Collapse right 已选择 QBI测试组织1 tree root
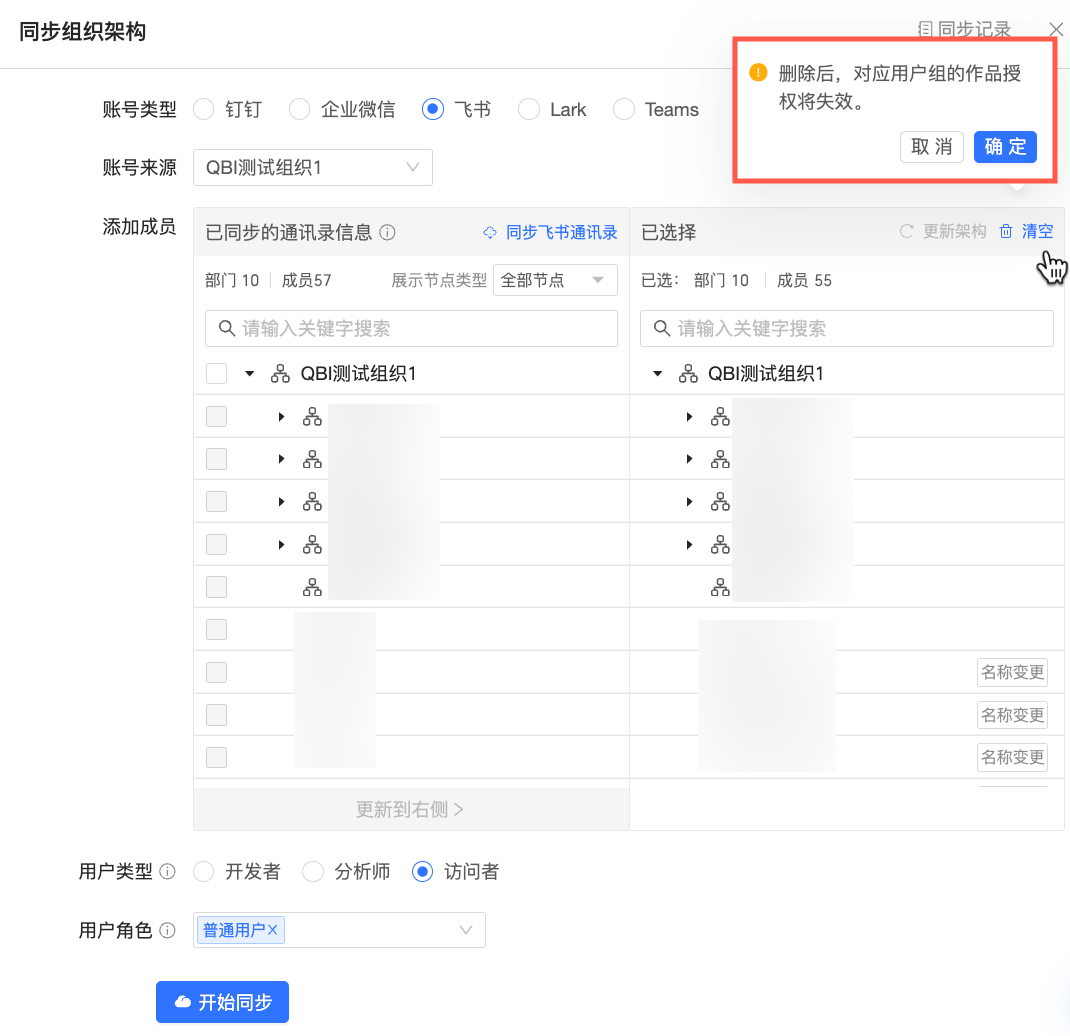This screenshot has width=1070, height=1036. 658,373
